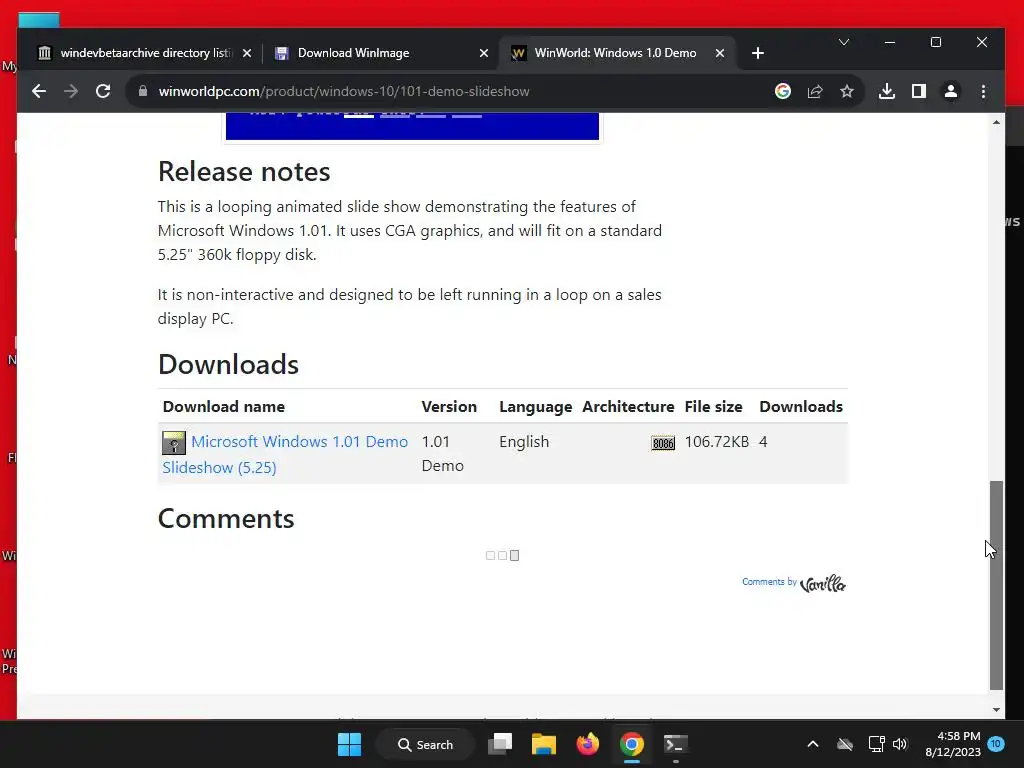
Task: Open the Chrome profile menu
Action: [x=951, y=91]
